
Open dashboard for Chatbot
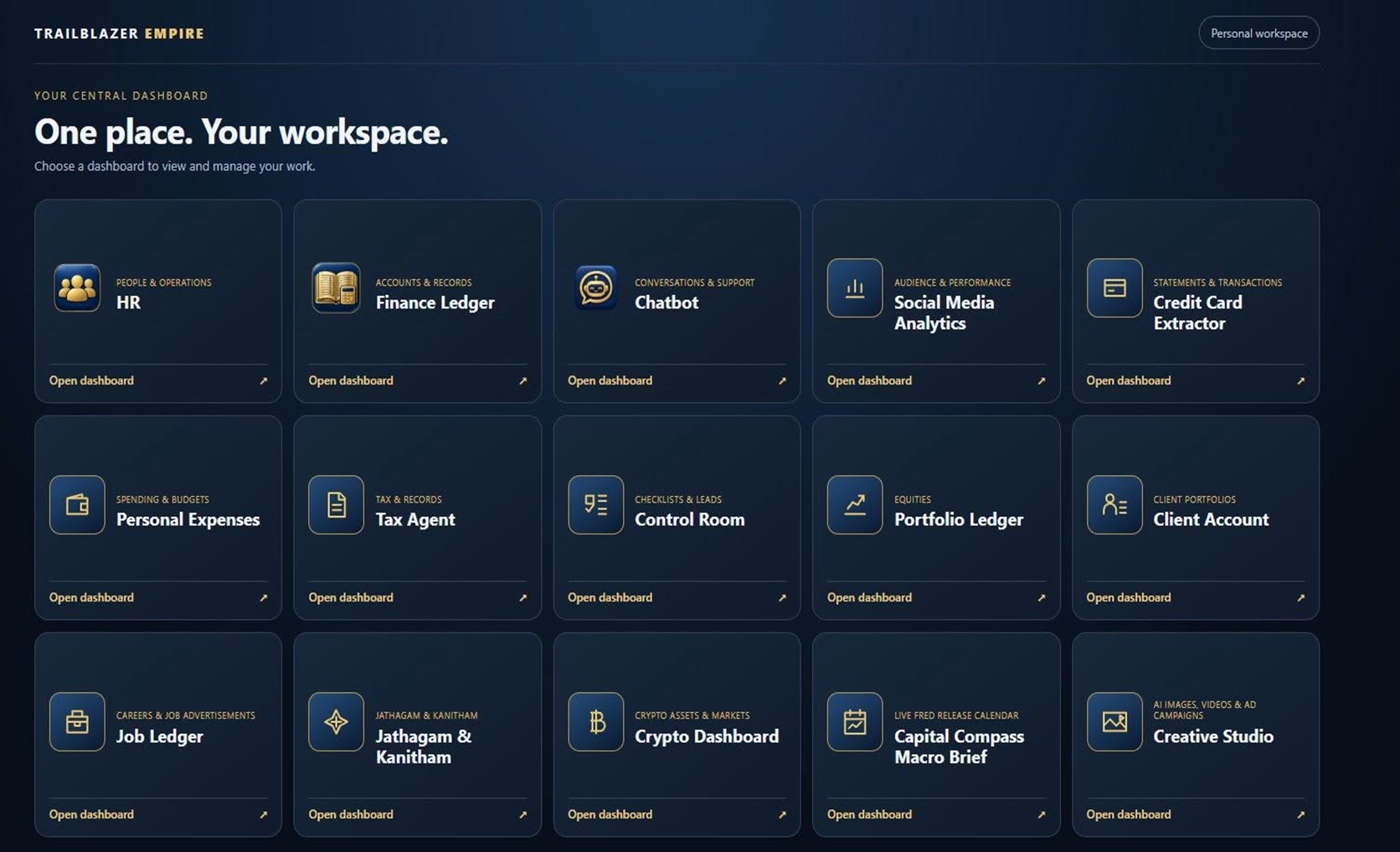[x=610, y=380]
